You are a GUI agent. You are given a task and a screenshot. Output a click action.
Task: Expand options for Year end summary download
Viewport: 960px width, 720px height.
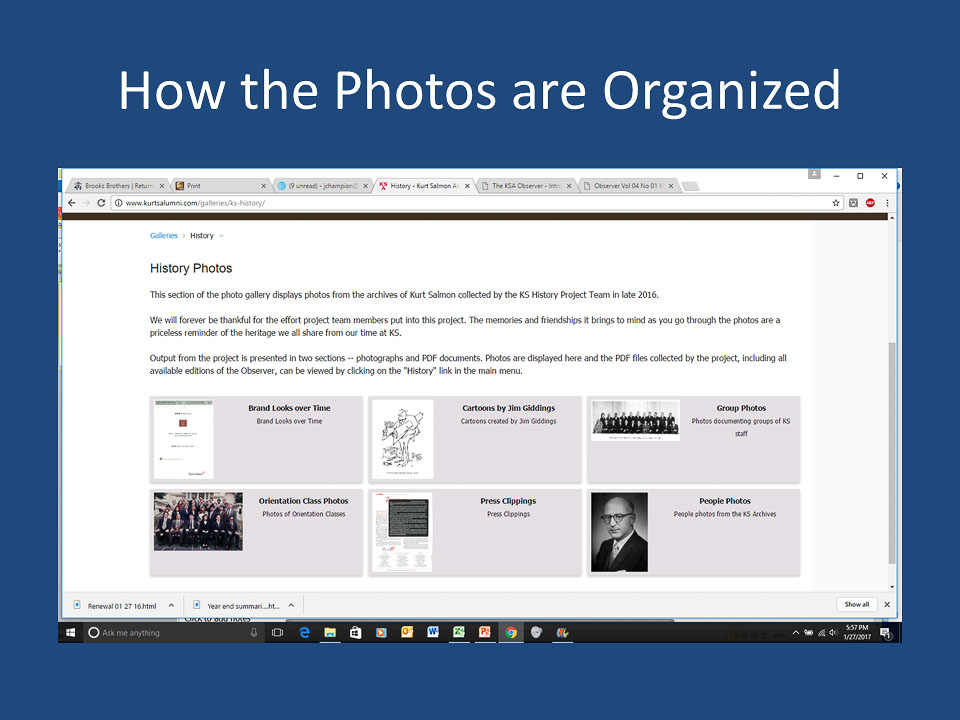(291, 605)
